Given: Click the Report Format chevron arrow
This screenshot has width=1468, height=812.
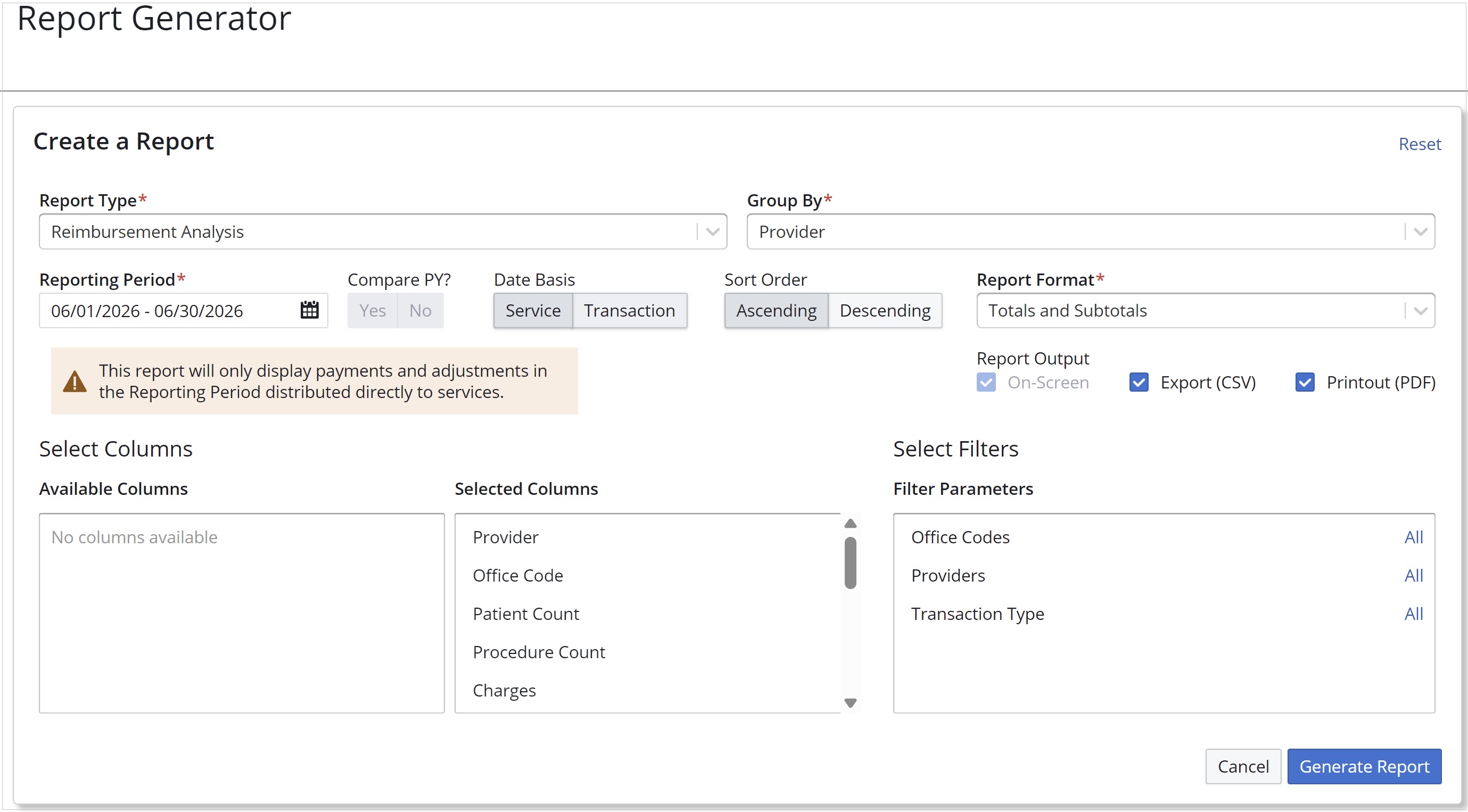Looking at the screenshot, I should [1420, 311].
